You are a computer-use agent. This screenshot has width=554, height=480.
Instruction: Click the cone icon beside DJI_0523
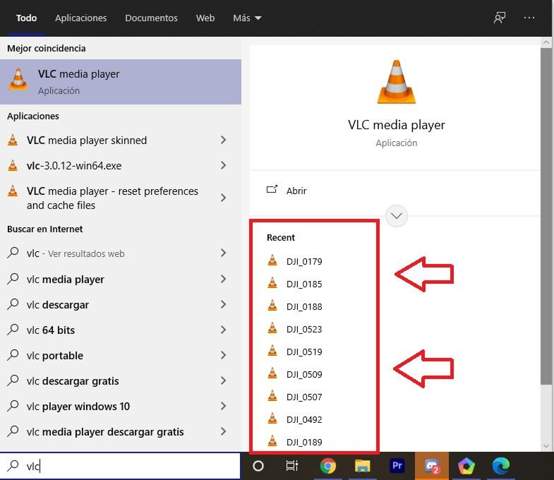272,328
